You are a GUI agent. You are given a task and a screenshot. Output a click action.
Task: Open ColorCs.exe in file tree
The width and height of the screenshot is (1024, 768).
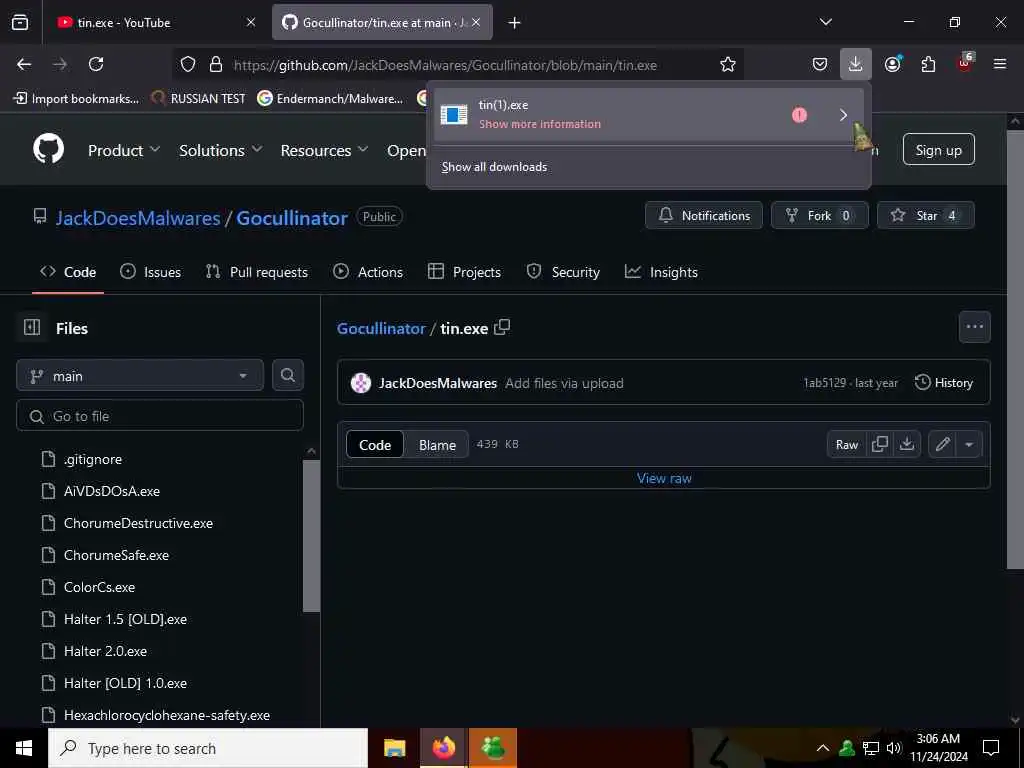tap(99, 587)
